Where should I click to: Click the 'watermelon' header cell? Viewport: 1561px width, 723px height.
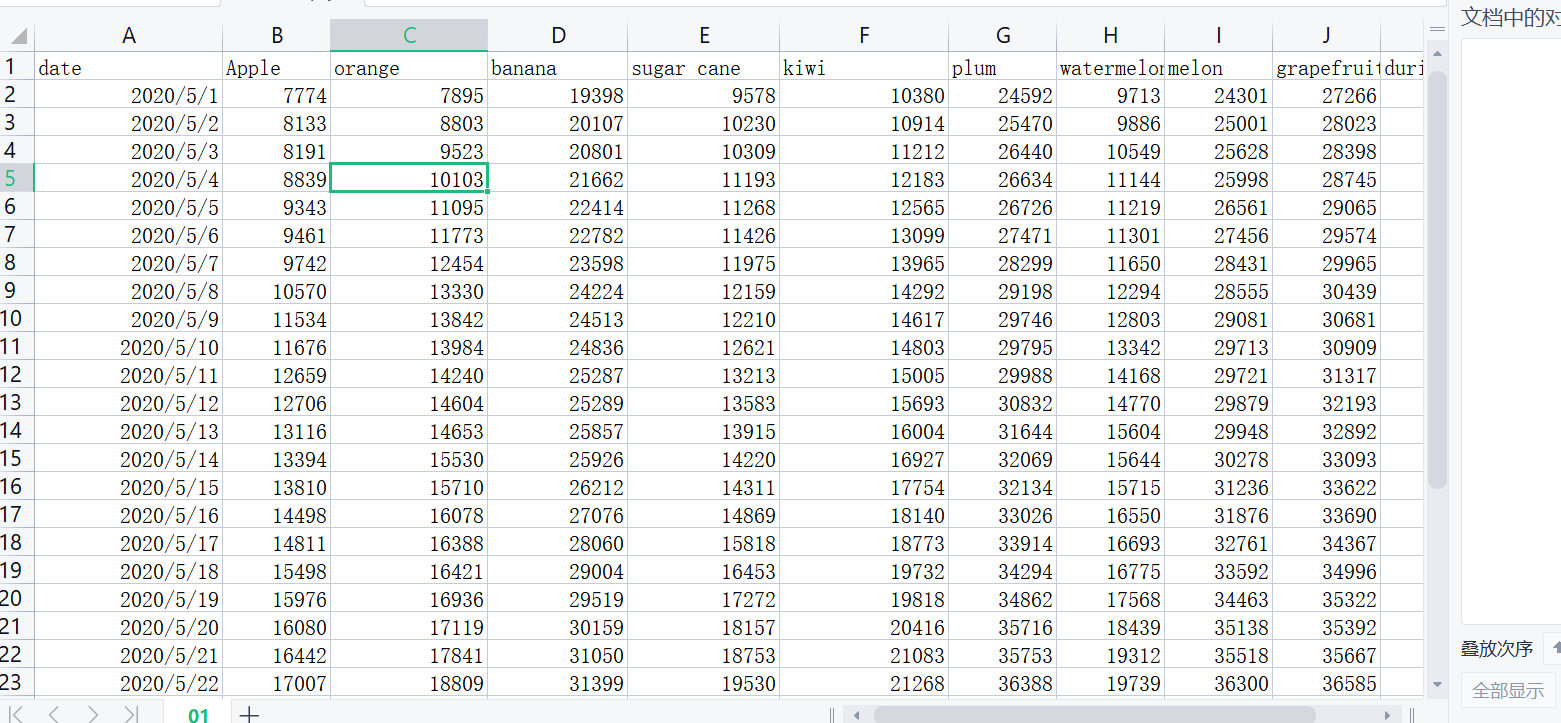click(1111, 67)
